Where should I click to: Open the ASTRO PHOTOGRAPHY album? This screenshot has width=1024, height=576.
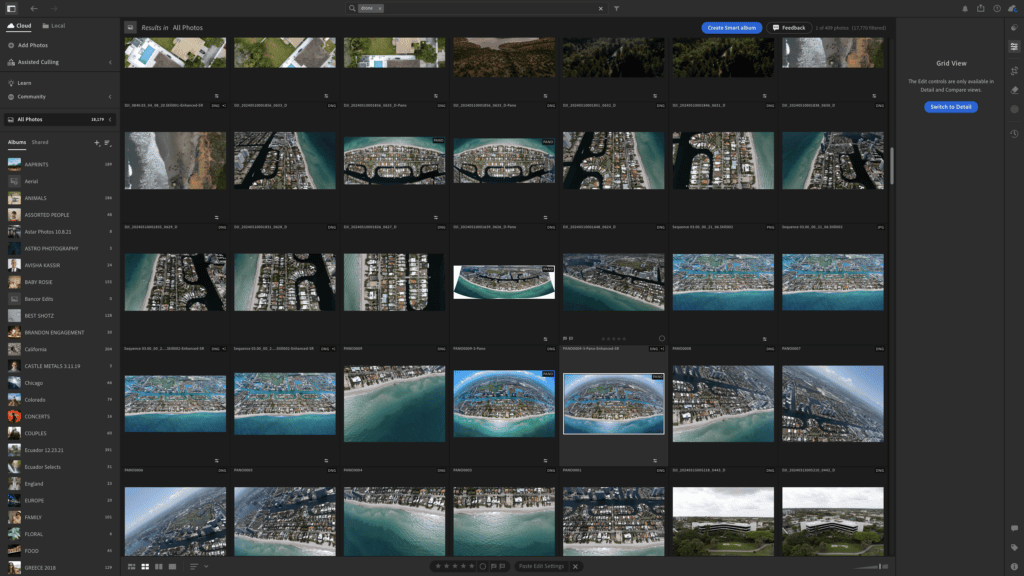(59, 248)
